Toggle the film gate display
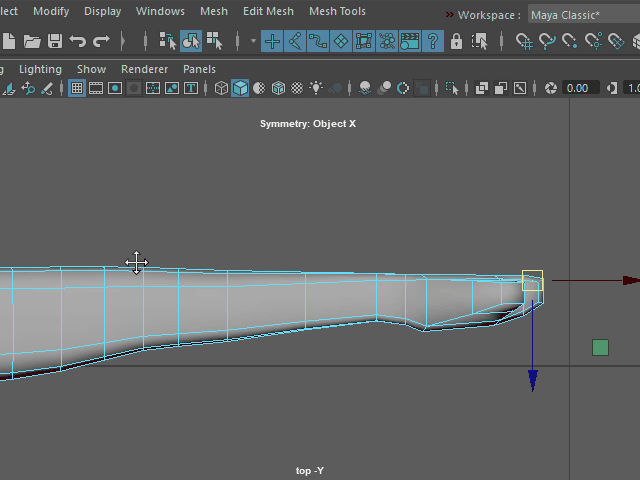 [96, 88]
